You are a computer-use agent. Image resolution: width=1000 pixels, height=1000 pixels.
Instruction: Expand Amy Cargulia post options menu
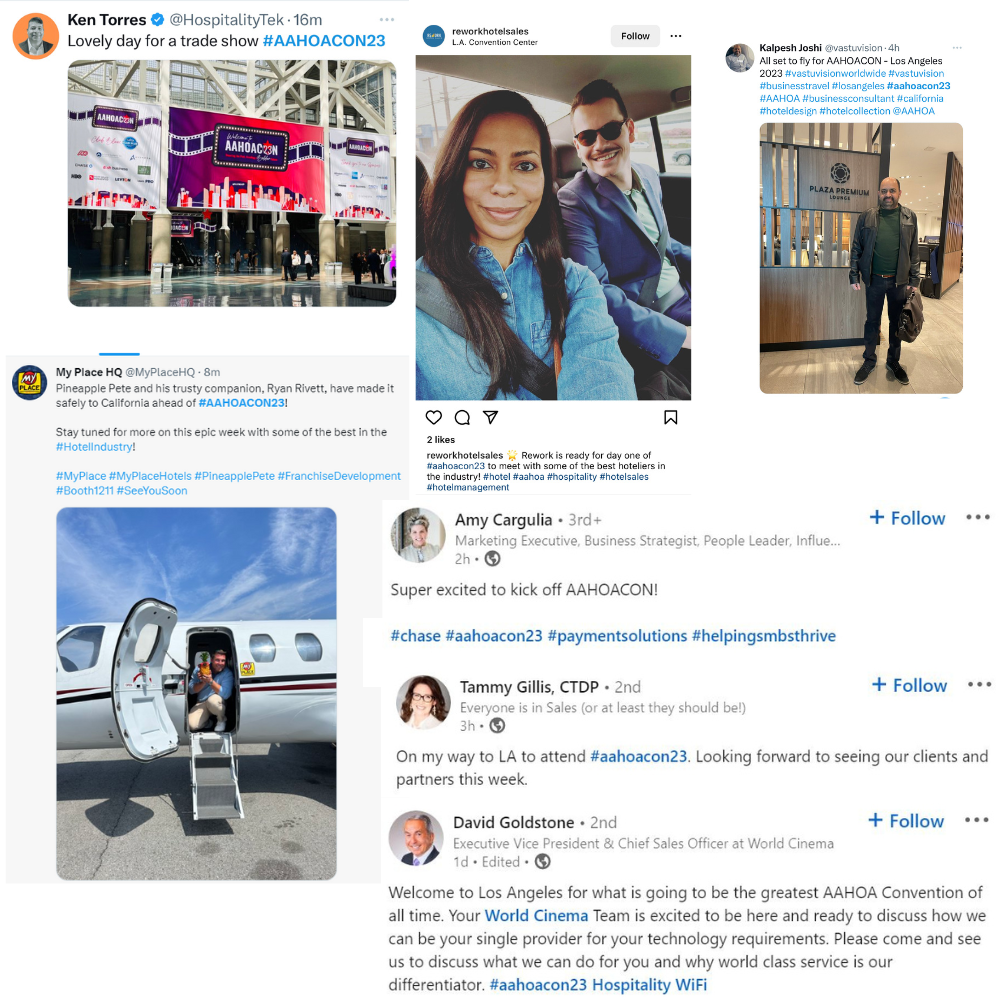coord(978,517)
